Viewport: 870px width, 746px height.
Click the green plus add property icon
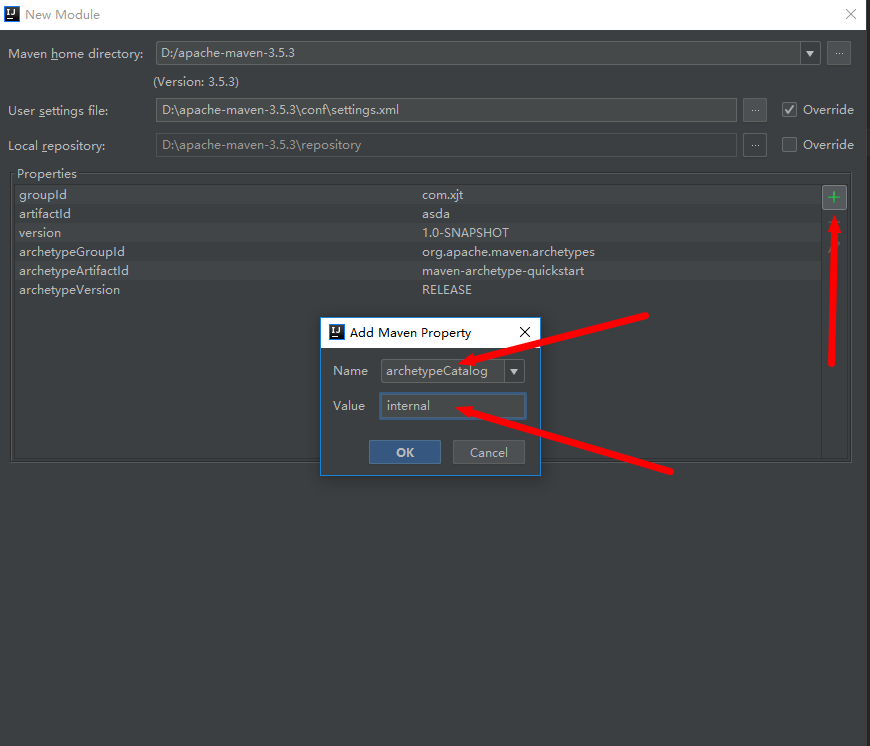point(834,198)
